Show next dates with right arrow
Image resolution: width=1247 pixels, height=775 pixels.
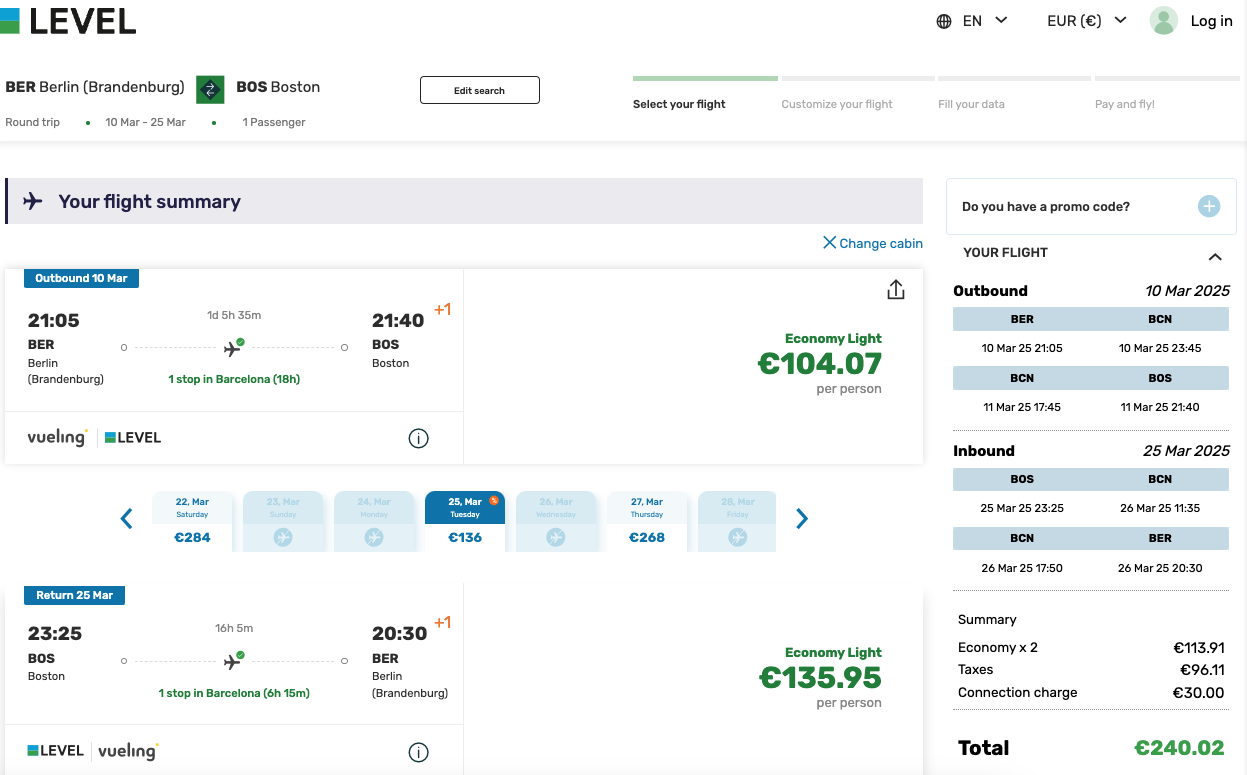802,518
